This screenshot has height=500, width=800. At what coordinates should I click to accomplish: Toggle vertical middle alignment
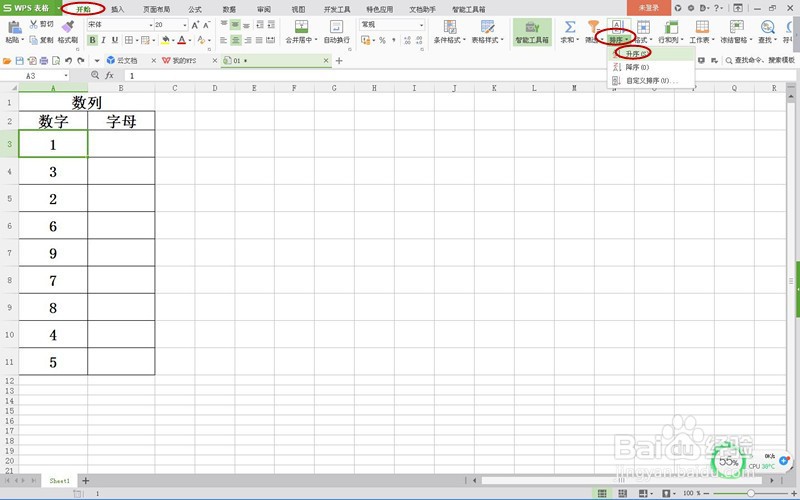[235, 24]
